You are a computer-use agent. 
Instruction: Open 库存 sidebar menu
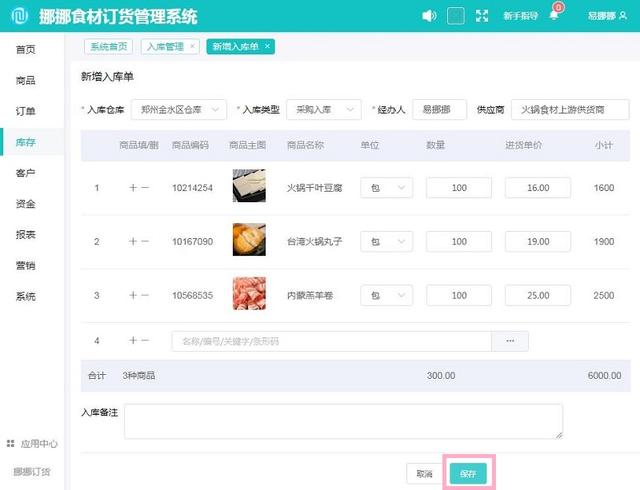26,142
